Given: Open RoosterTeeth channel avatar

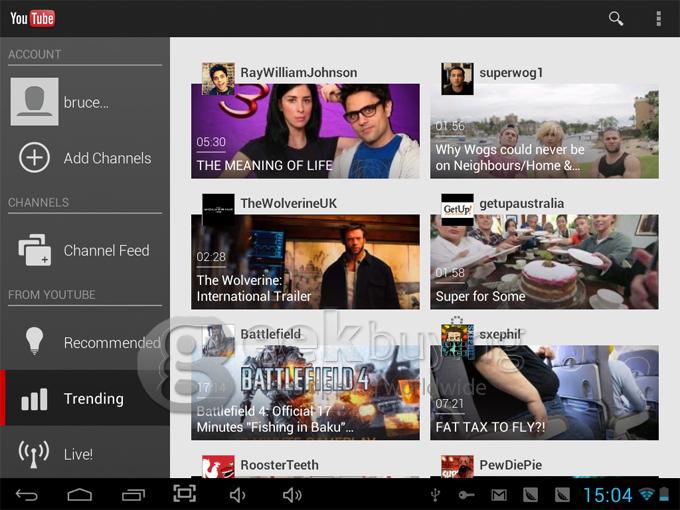Looking at the screenshot, I should click(x=218, y=467).
